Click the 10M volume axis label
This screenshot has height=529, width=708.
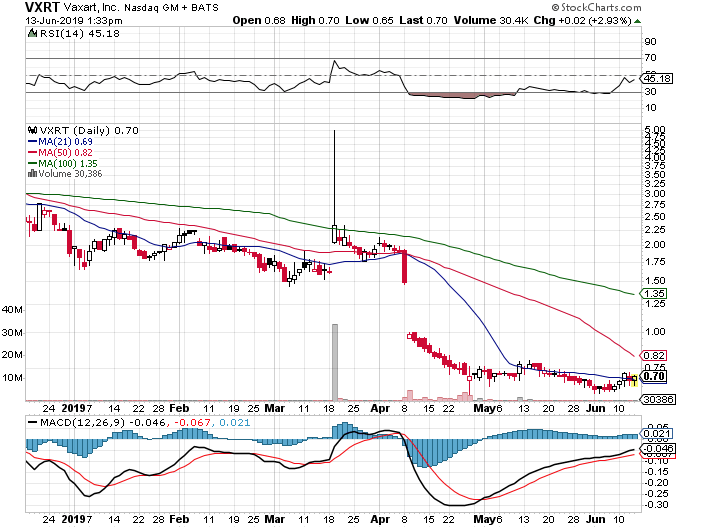12,377
